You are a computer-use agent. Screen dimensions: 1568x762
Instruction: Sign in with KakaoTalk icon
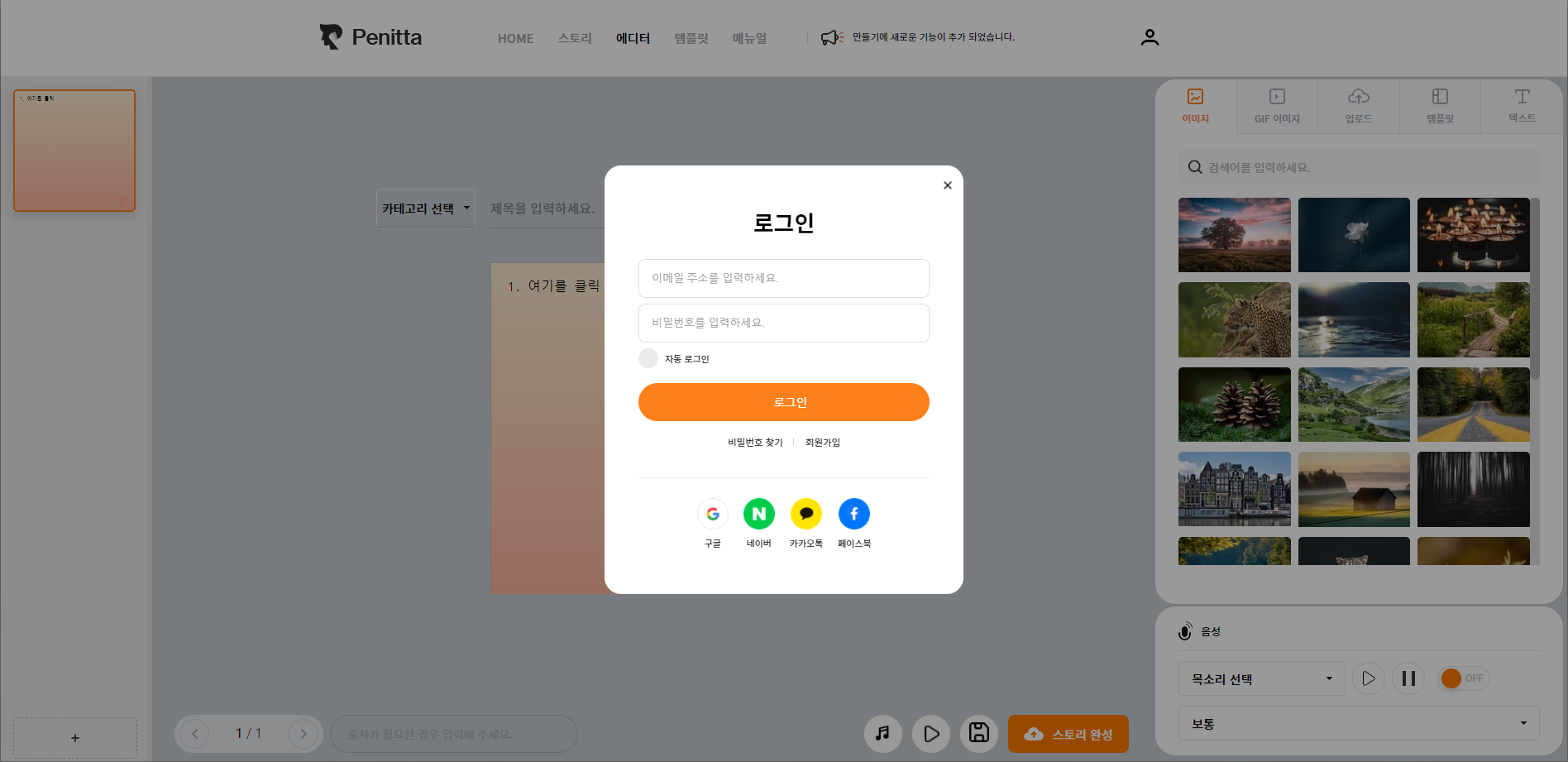click(806, 514)
